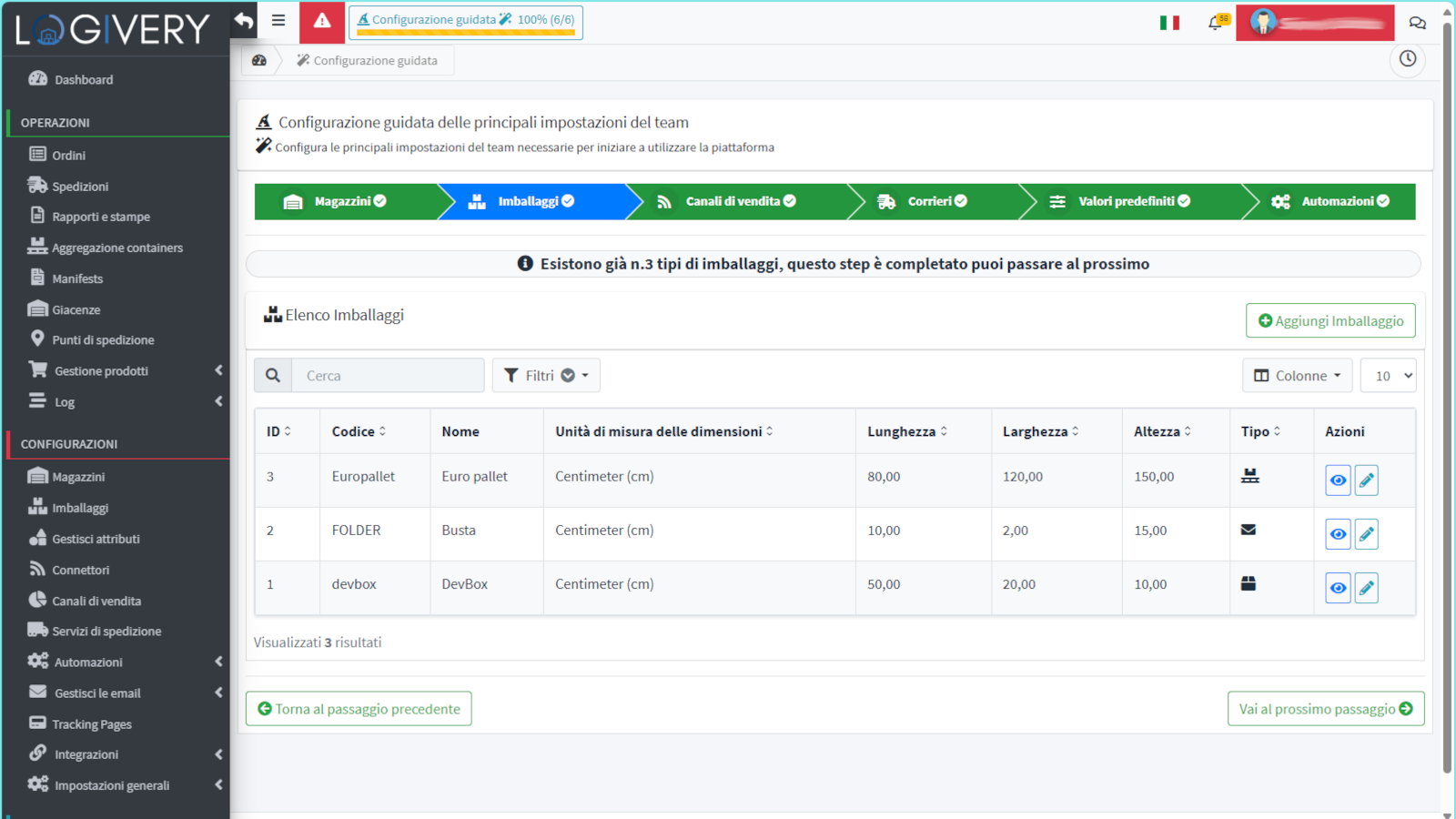Edit the Busta packaging with the pencil icon
Viewport: 1456px width, 819px height.
pyautogui.click(x=1367, y=533)
